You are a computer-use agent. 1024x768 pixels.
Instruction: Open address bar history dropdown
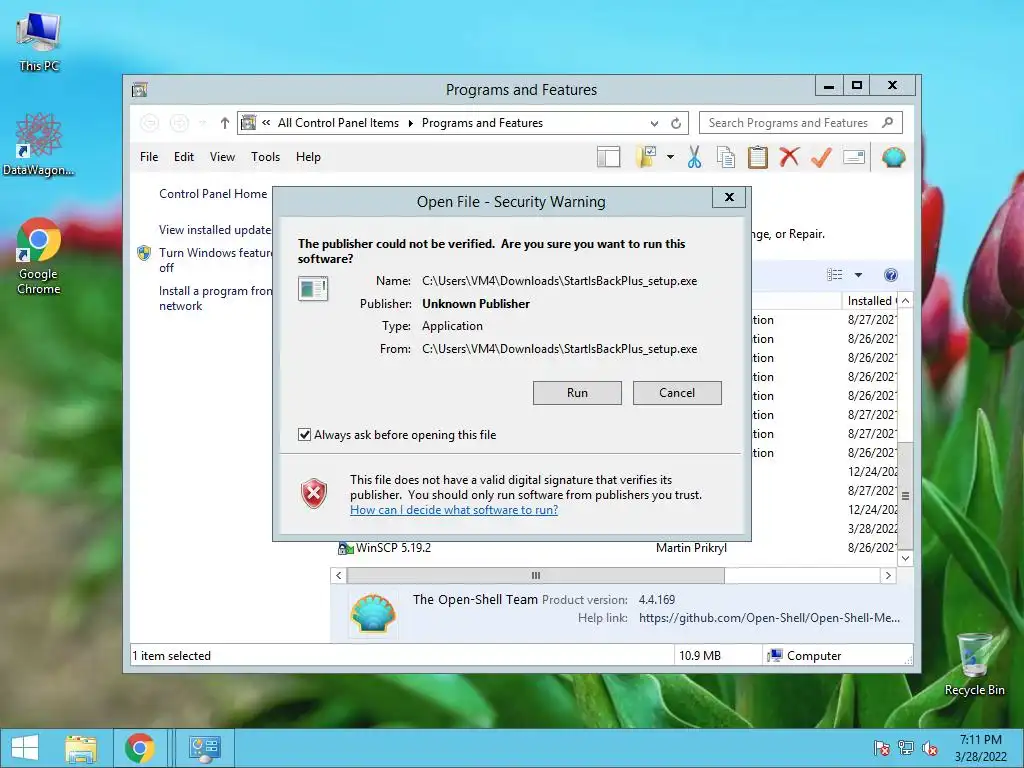coord(654,123)
